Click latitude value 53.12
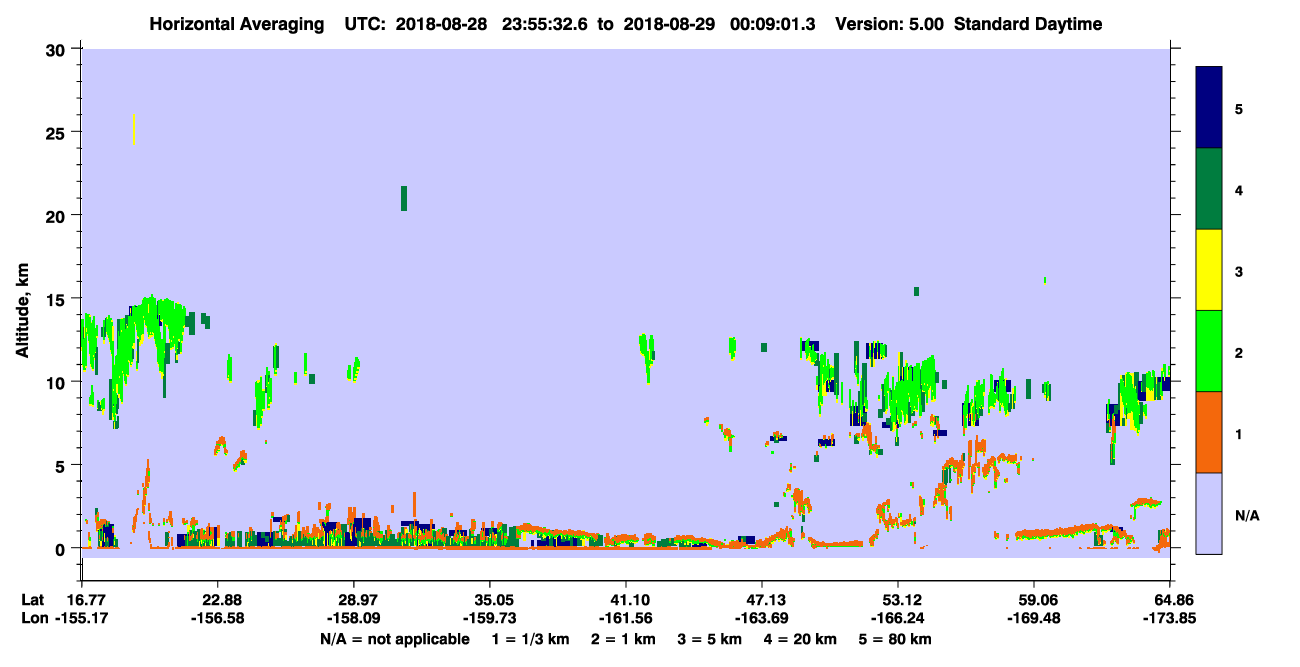Screen dimensions: 1300x667 [898, 599]
